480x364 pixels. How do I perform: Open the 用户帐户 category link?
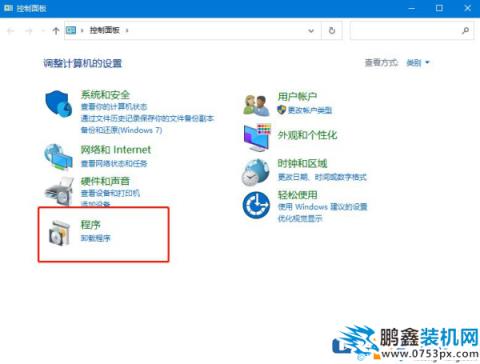coord(297,97)
